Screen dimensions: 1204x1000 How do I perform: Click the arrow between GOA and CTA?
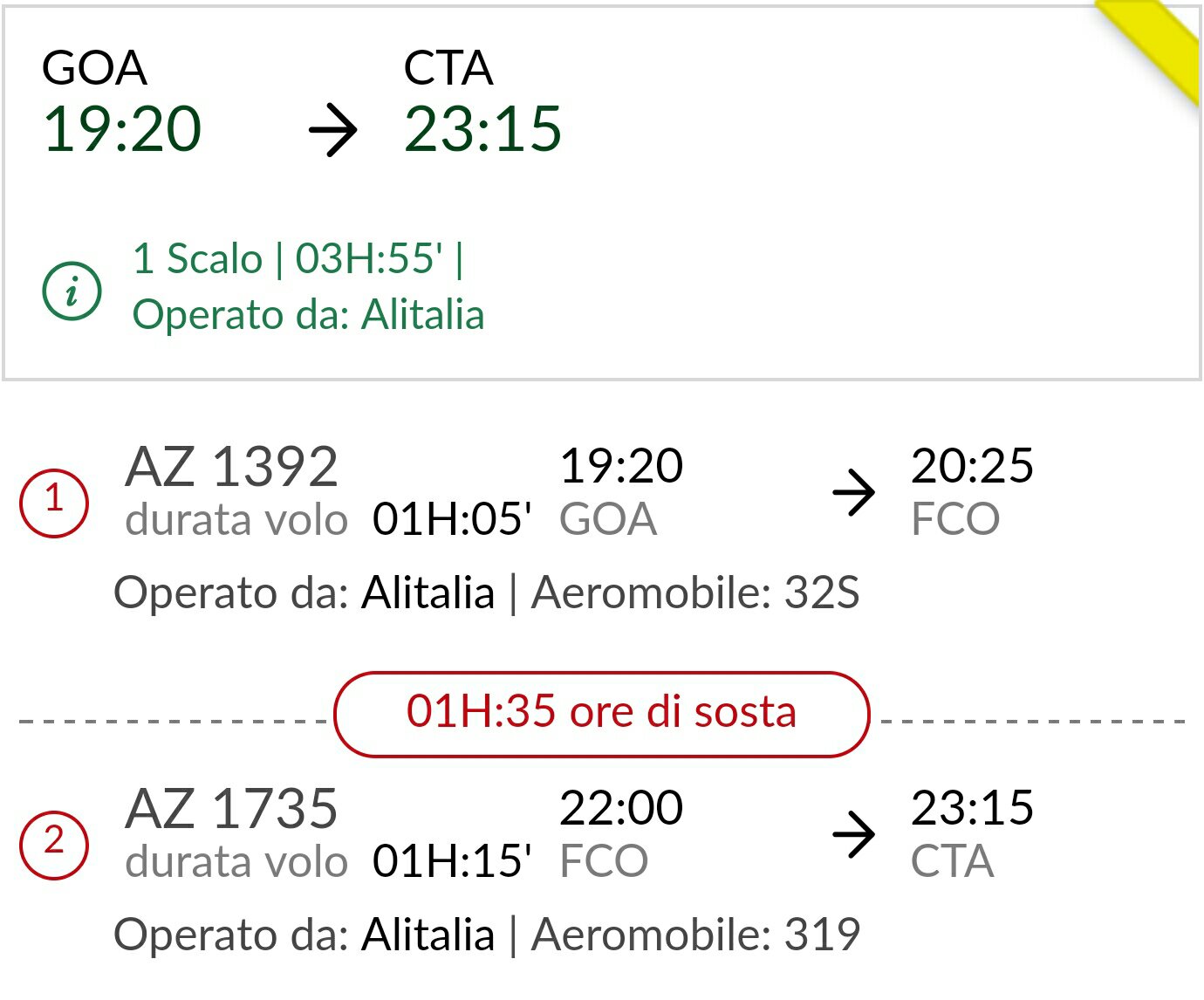click(333, 131)
